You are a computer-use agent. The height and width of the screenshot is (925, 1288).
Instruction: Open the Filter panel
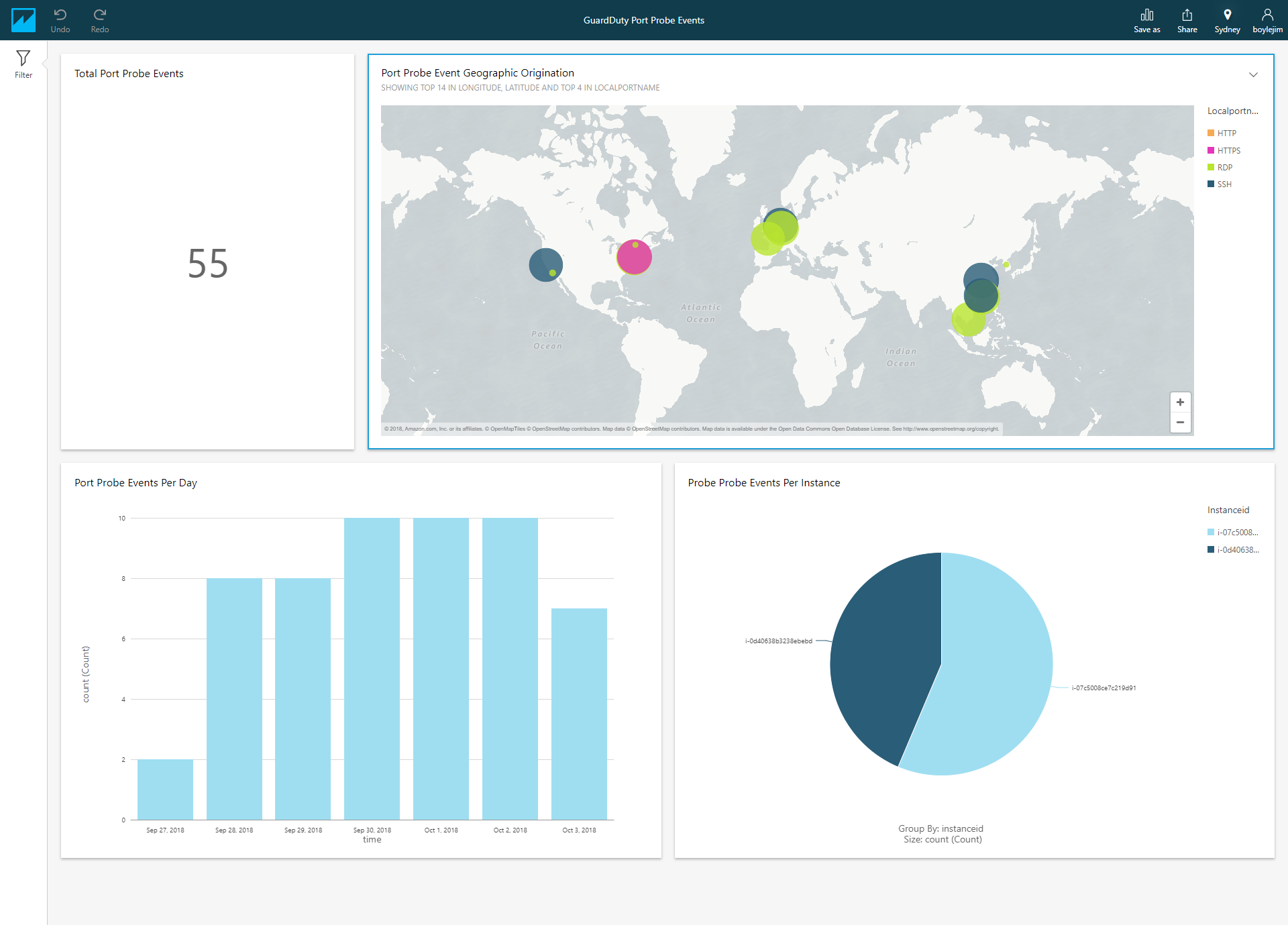23,64
